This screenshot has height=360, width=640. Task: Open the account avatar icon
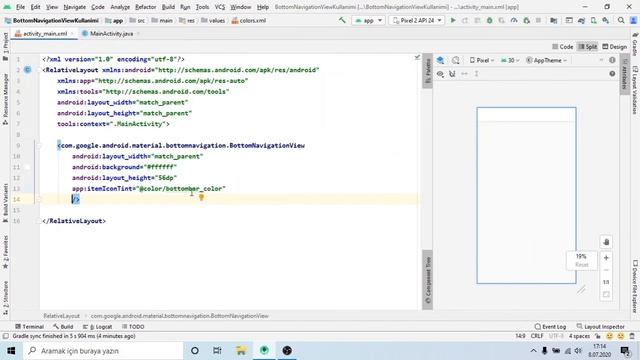coord(633,20)
